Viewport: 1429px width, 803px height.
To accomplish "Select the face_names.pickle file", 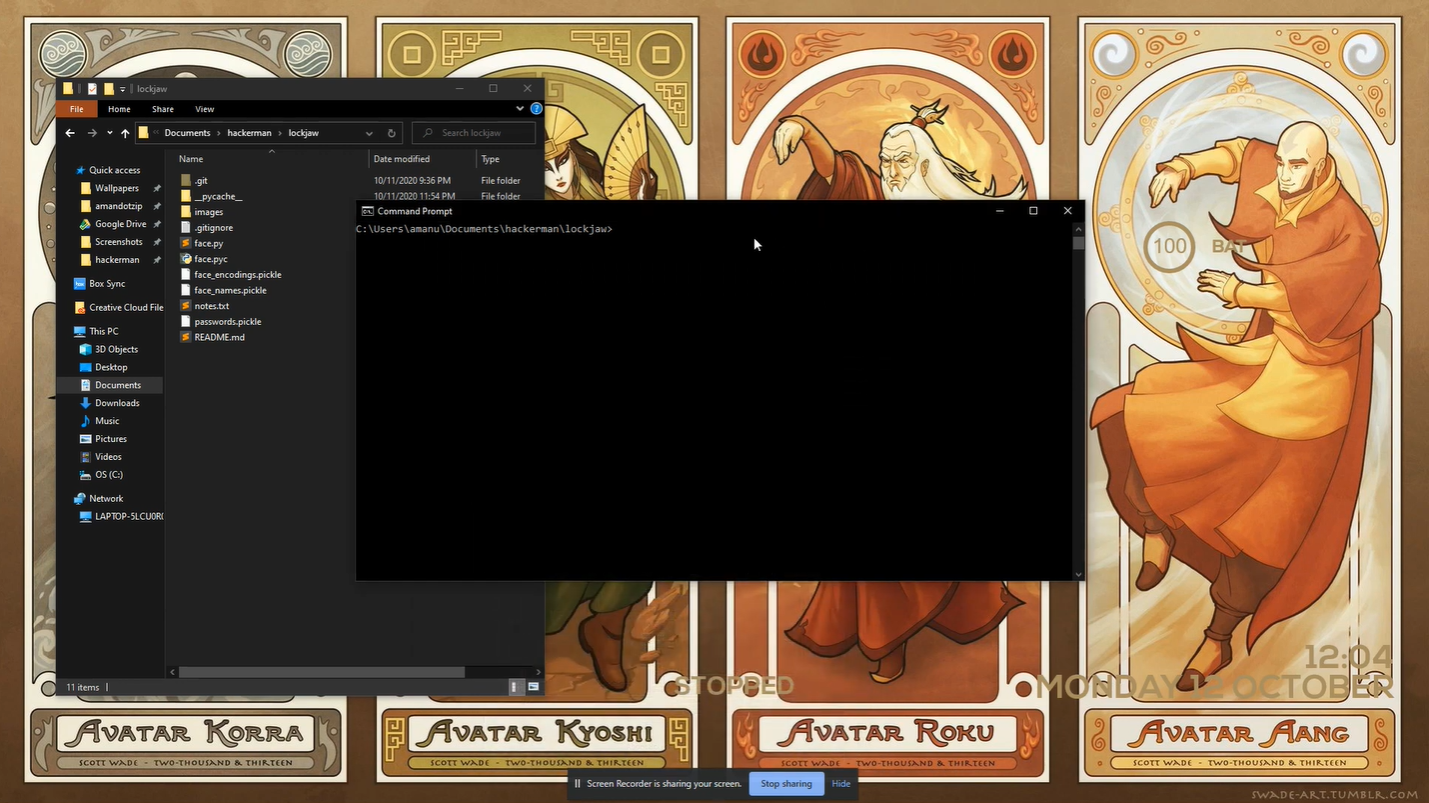I will tap(230, 290).
